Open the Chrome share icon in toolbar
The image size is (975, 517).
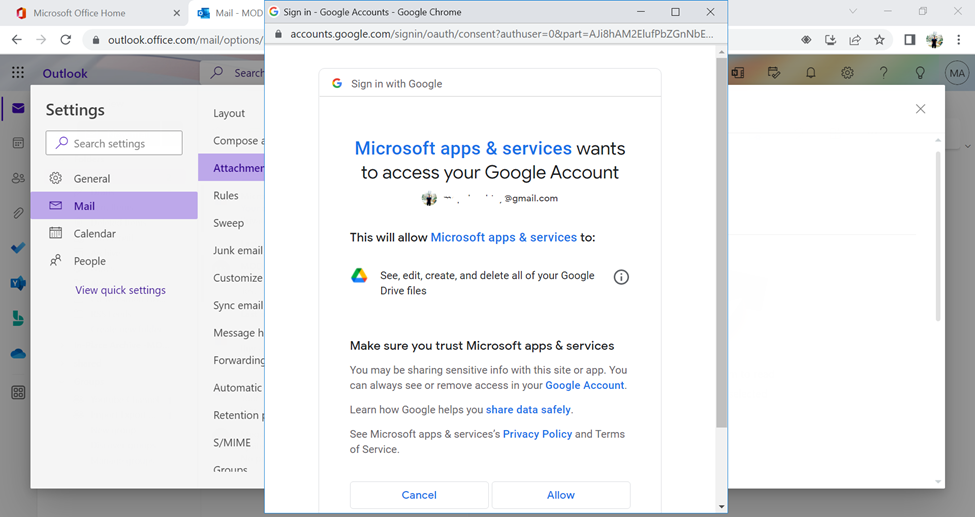click(x=855, y=40)
